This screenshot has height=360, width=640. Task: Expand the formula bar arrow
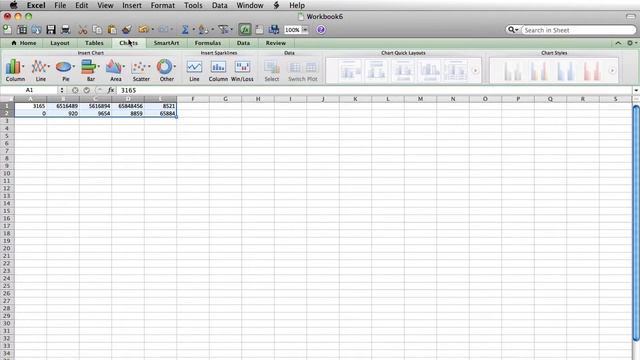(x=636, y=90)
